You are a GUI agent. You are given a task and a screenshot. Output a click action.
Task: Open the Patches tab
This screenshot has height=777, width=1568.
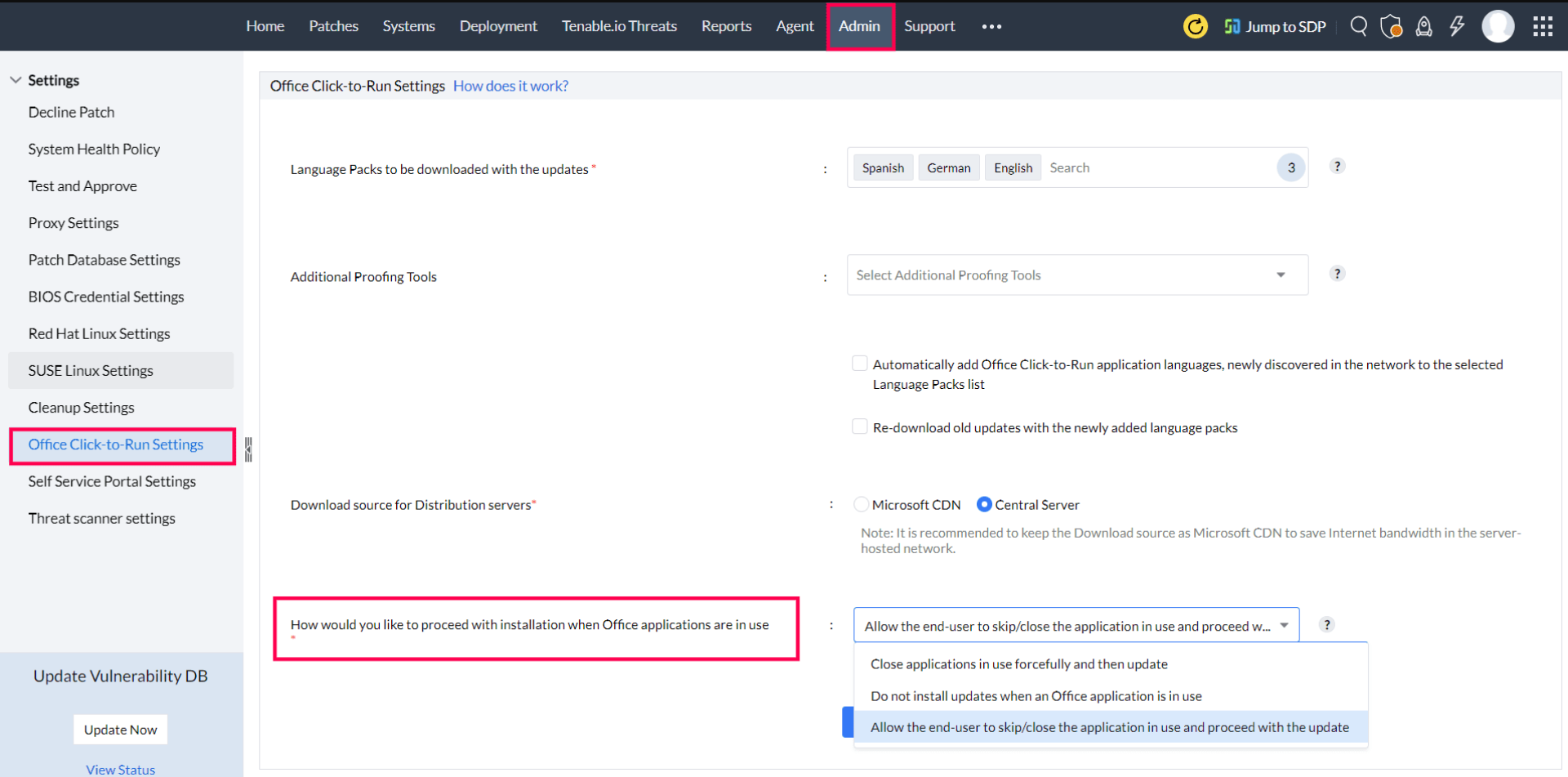(333, 26)
